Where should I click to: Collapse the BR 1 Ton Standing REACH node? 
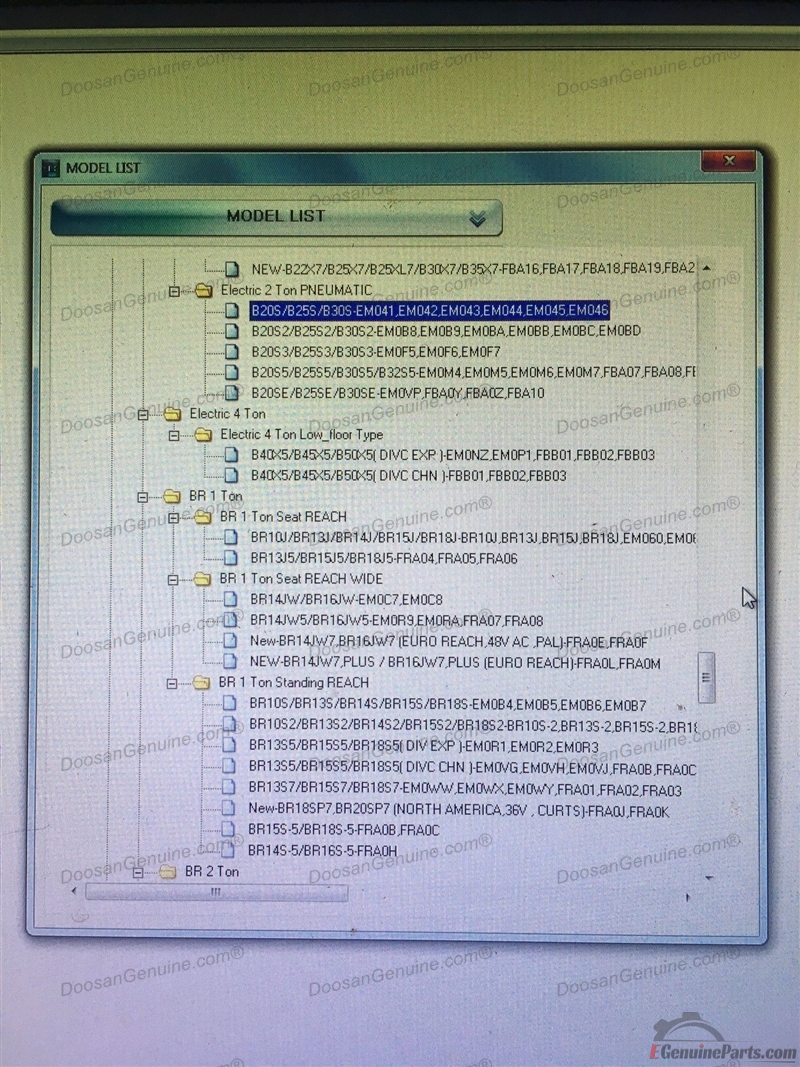(172, 683)
